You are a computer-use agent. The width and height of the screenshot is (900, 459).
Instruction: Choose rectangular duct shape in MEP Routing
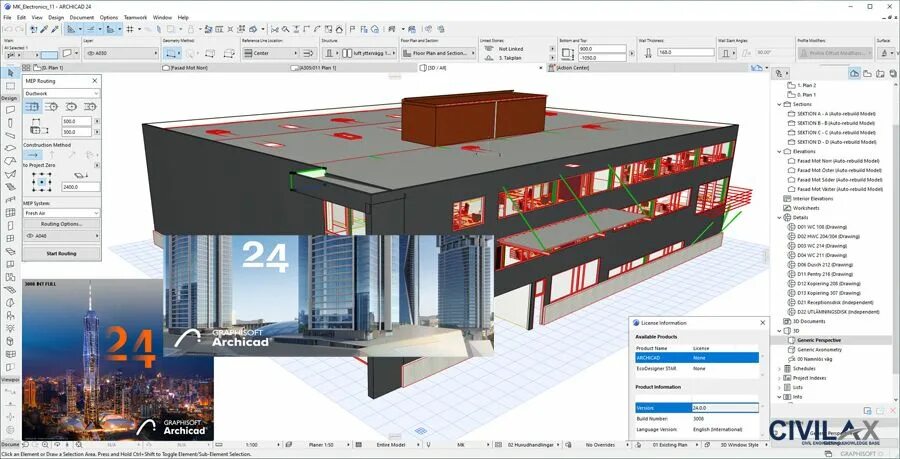pyautogui.click(x=33, y=107)
